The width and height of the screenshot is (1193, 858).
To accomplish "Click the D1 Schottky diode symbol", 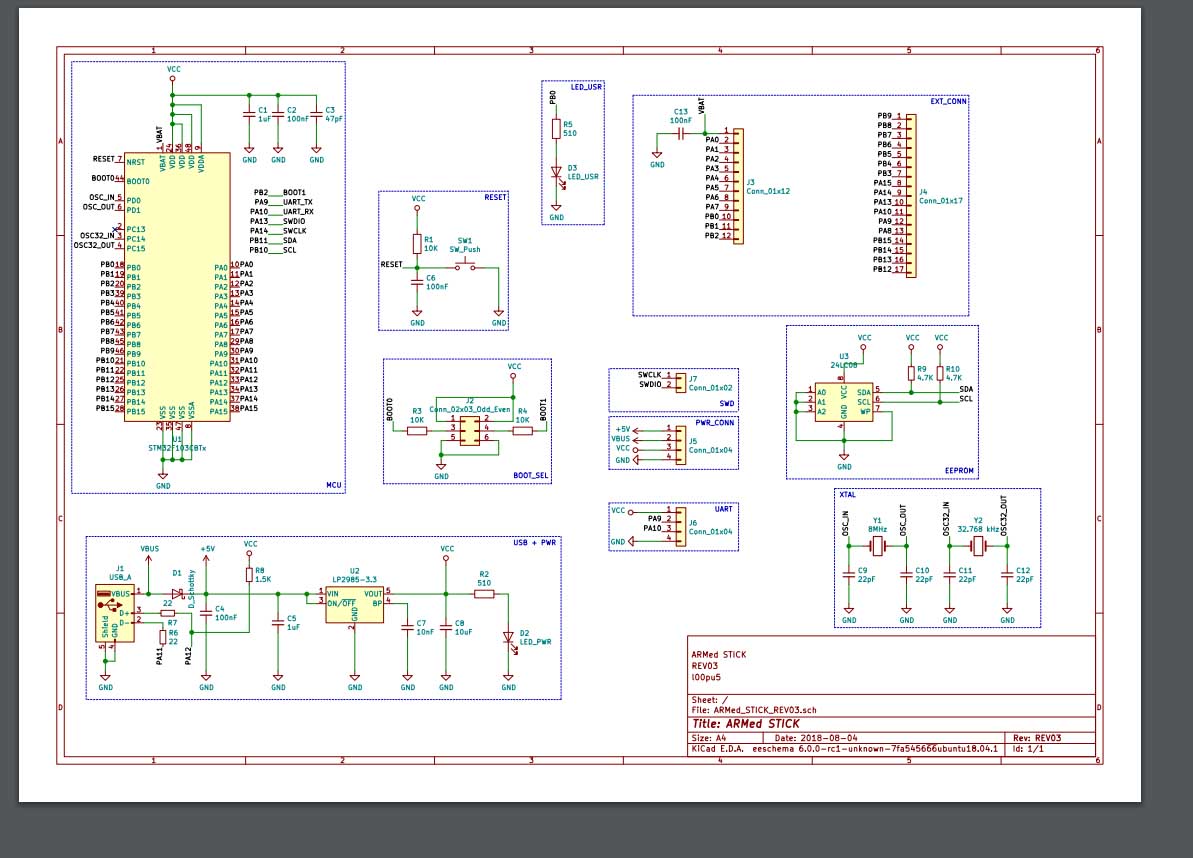I will (x=178, y=593).
